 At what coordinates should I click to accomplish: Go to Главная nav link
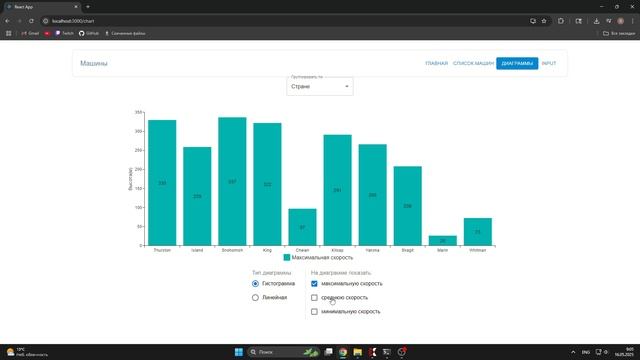click(436, 63)
